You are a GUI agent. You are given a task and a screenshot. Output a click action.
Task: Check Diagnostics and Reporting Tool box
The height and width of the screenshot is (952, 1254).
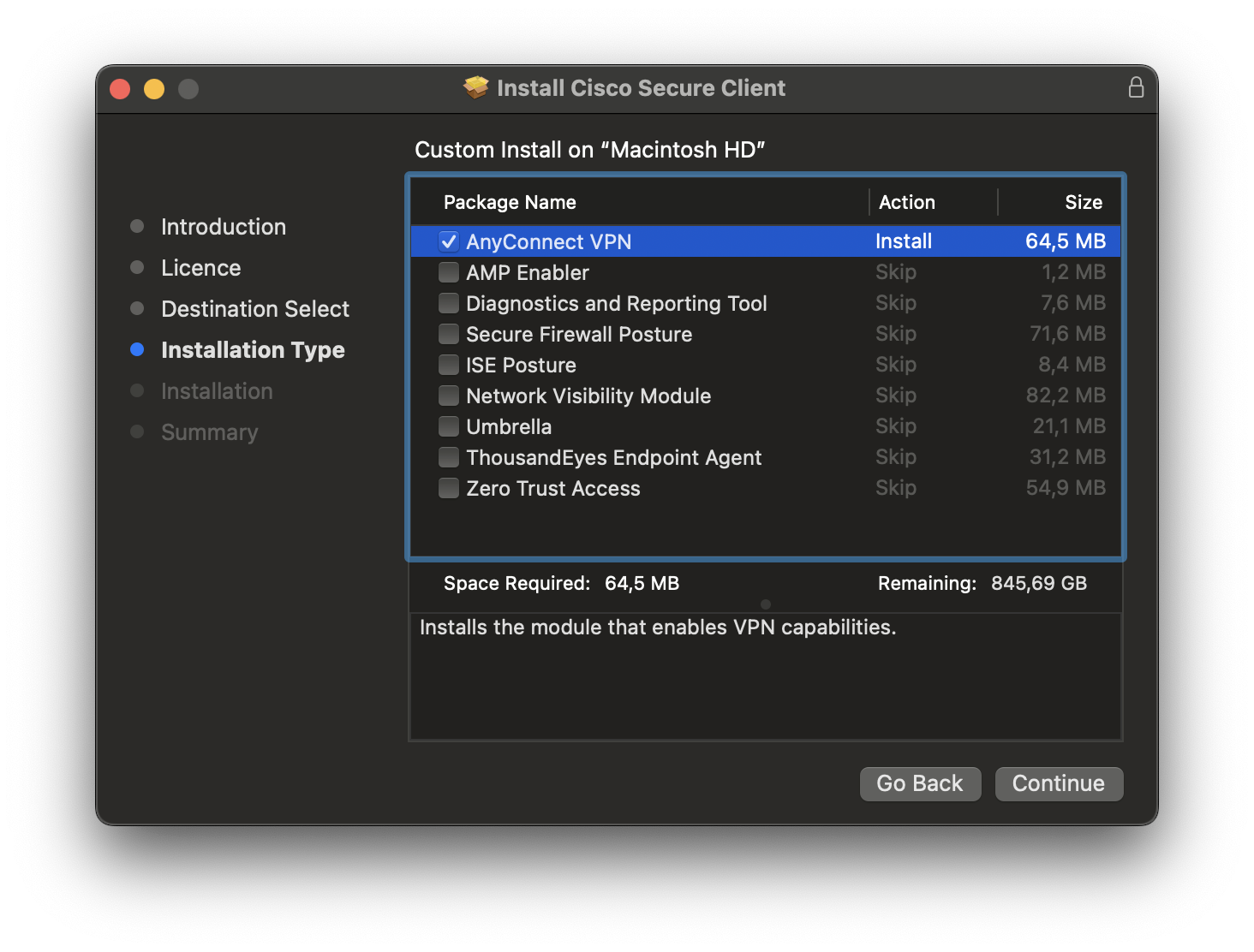click(449, 303)
